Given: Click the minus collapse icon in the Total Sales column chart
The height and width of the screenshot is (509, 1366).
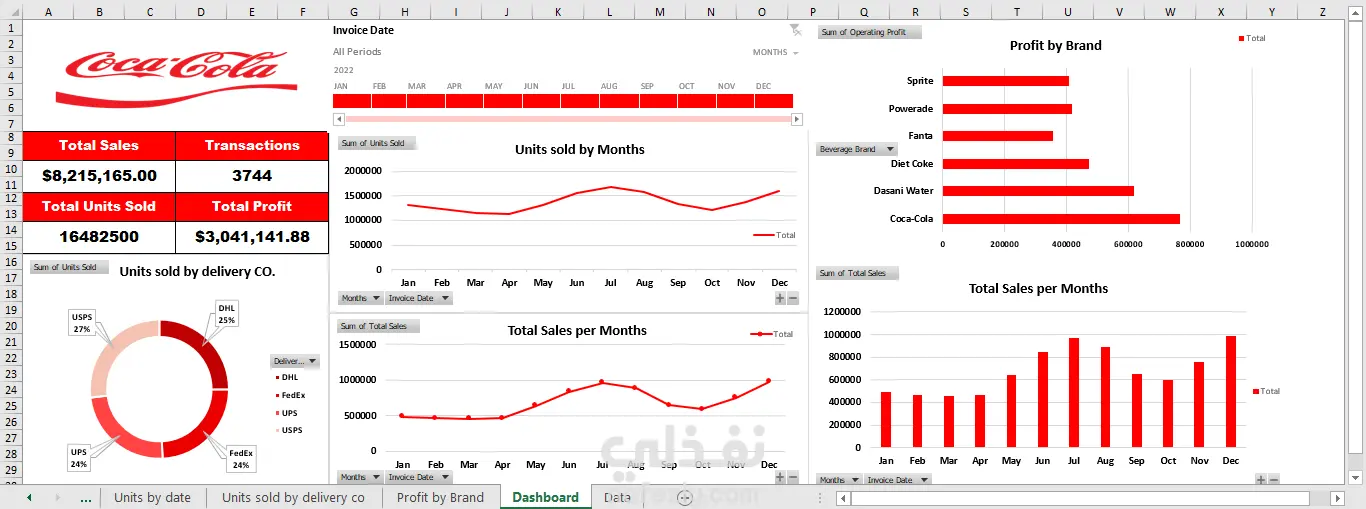Looking at the screenshot, I should click(1274, 480).
